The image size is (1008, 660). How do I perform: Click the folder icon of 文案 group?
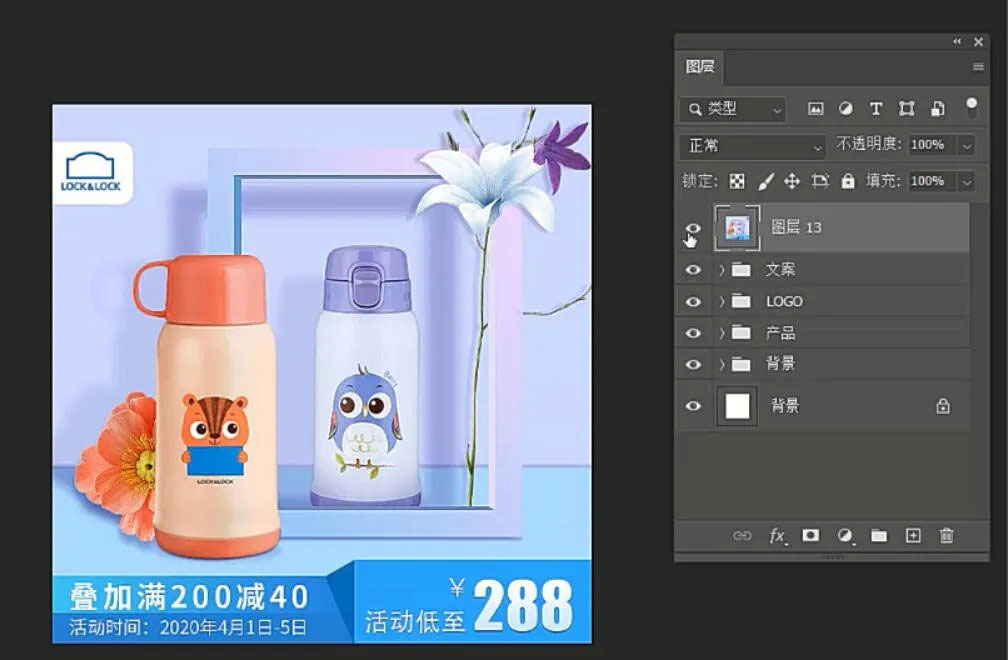(741, 269)
